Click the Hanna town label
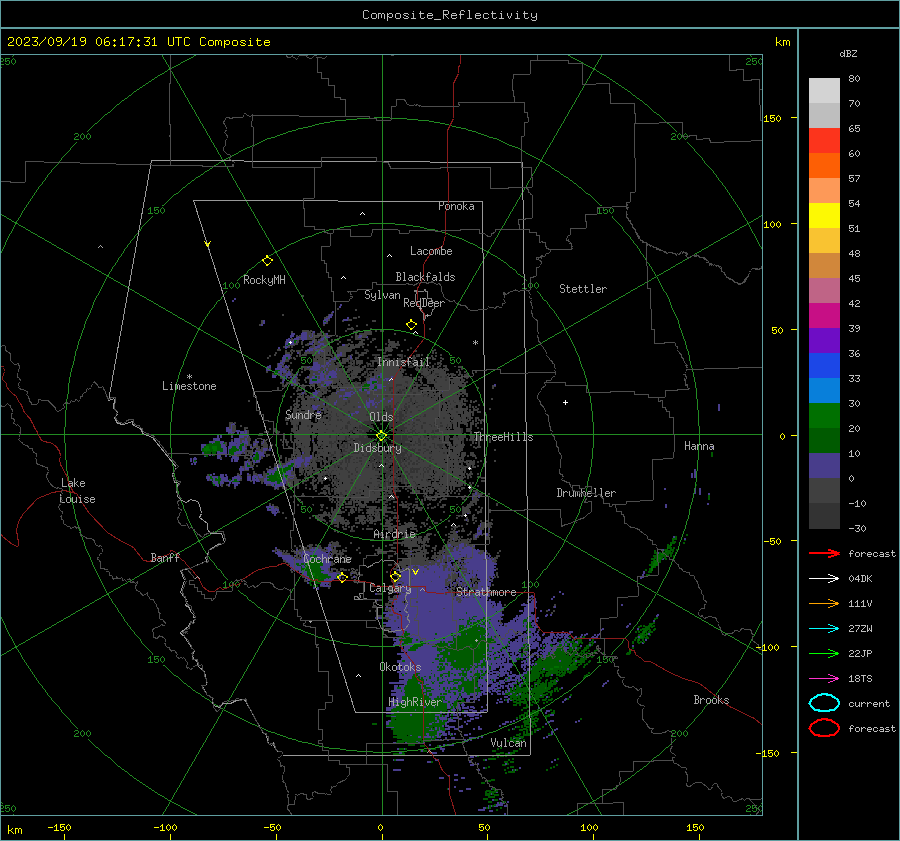The image size is (900, 841). [x=699, y=446]
